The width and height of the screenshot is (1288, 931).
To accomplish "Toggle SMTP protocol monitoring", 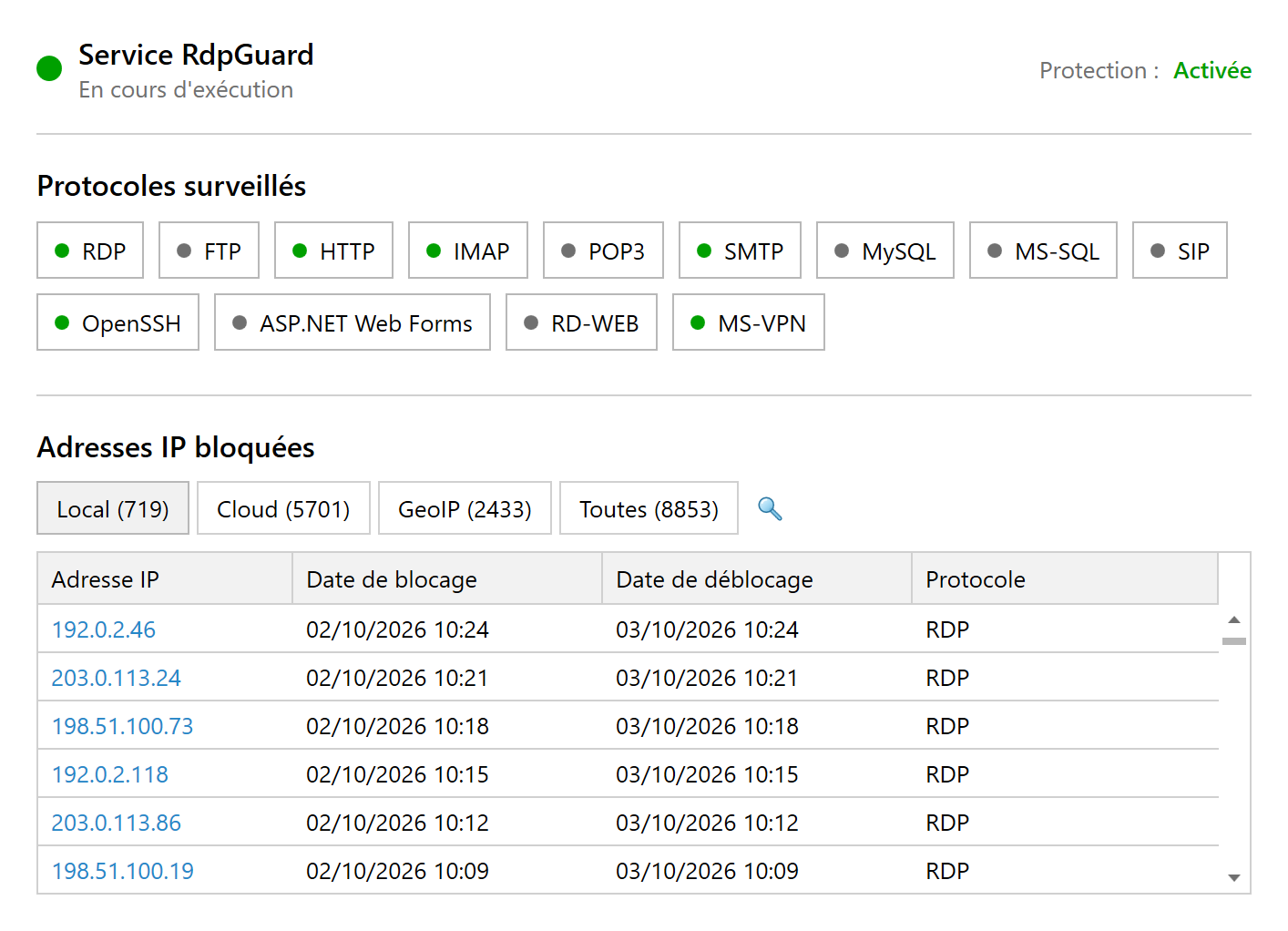I will pyautogui.click(x=740, y=251).
